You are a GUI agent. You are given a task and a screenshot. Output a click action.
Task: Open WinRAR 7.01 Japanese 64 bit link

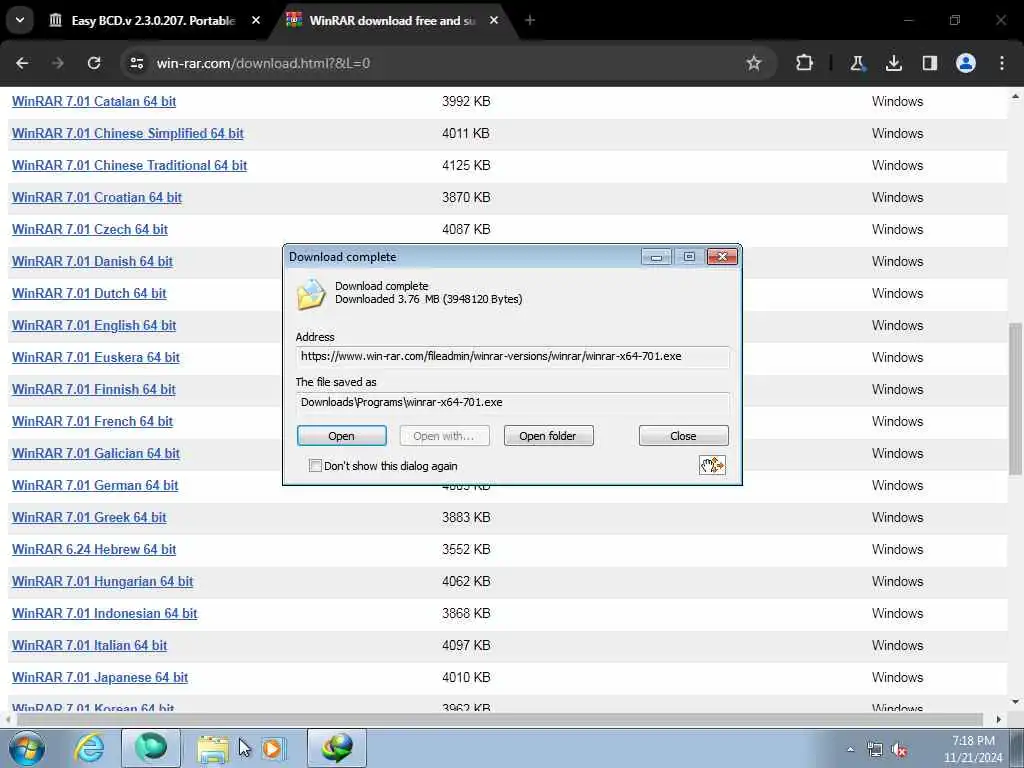pos(100,677)
